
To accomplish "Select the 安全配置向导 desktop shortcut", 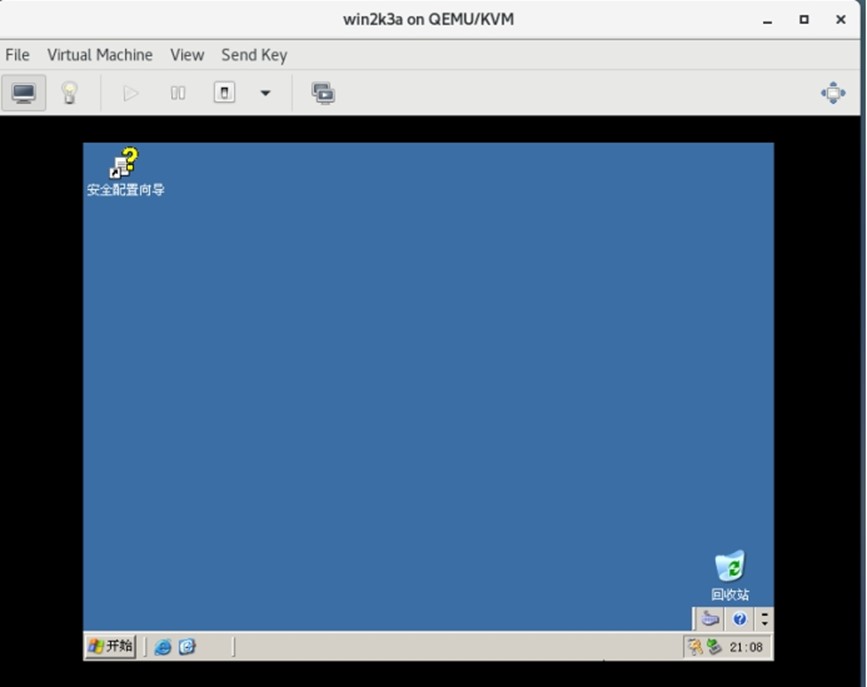I will pyautogui.click(x=126, y=172).
